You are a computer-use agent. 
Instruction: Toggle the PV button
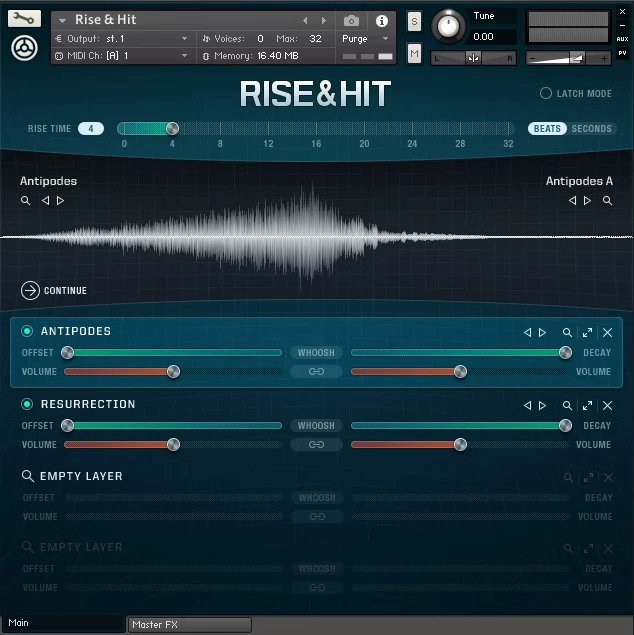[x=622, y=53]
